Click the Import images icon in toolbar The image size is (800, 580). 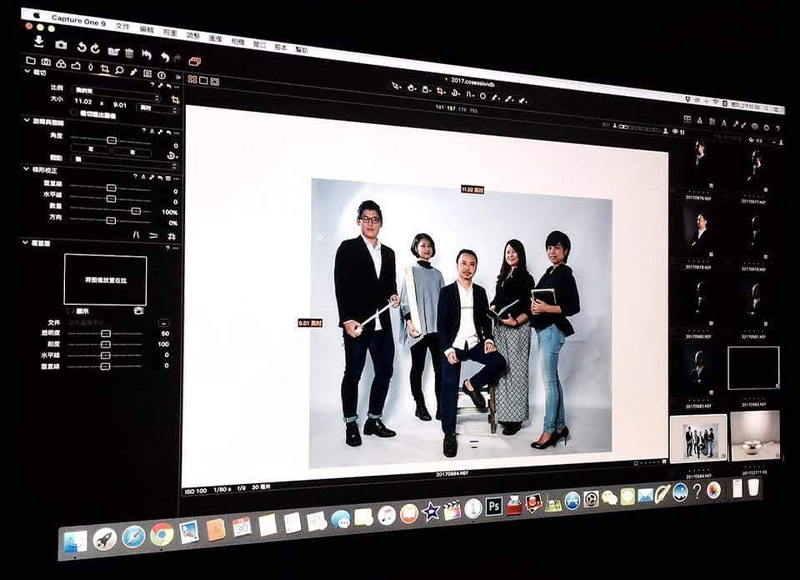point(38,41)
